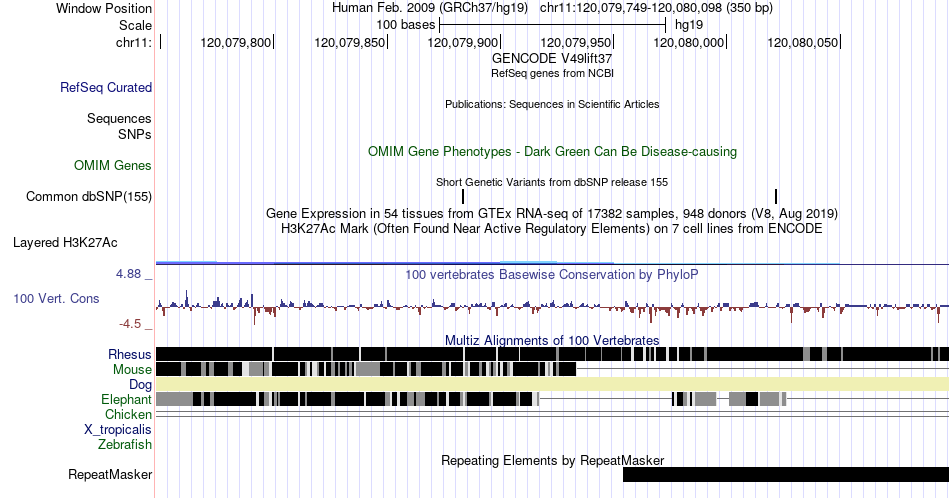Screen dimensions: 950x498
Task: Click the Sequences track label
Action: [119, 118]
